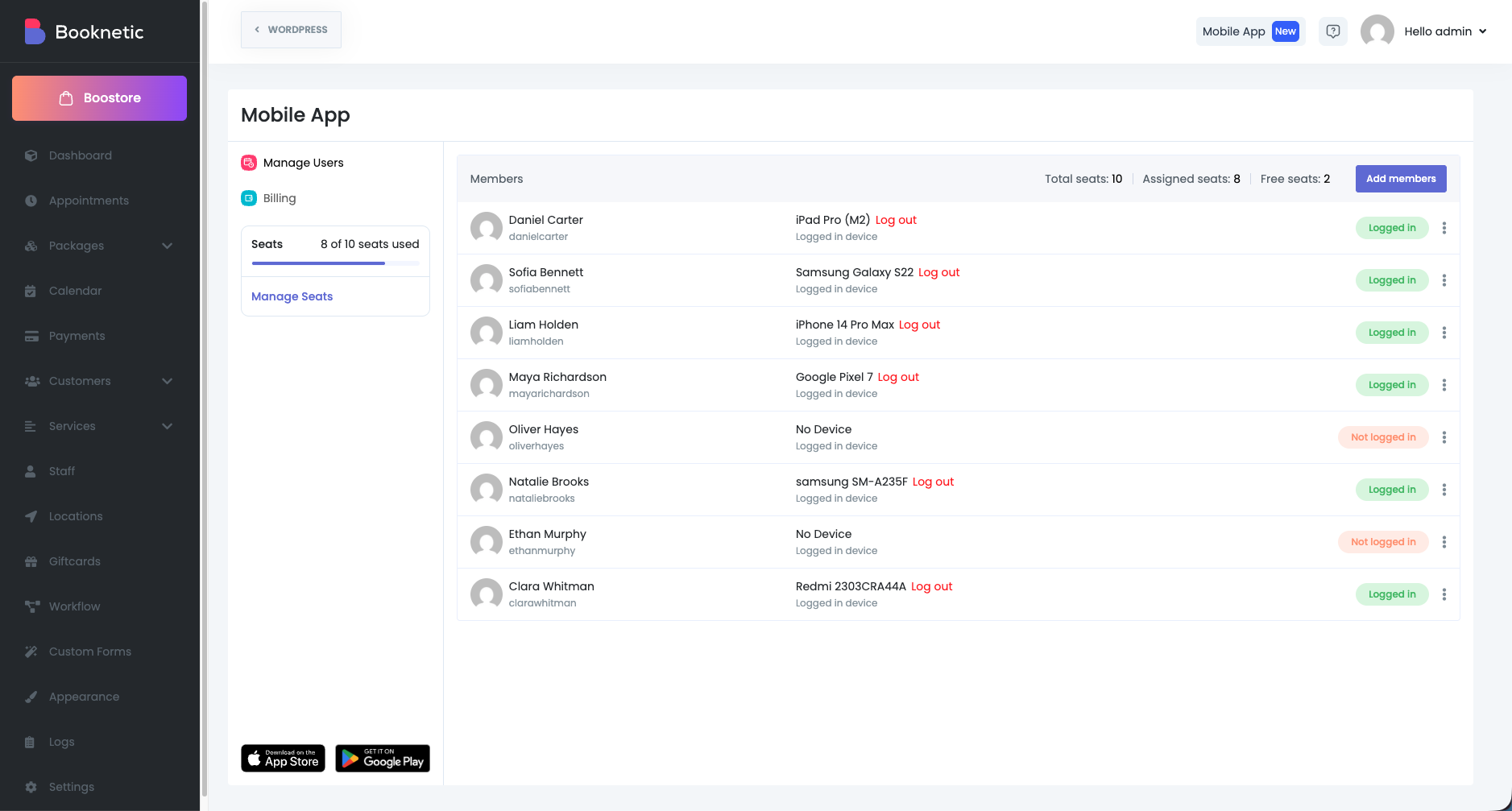The height and width of the screenshot is (811, 1512).
Task: Click the Workflow icon in sidebar
Action: [31, 606]
